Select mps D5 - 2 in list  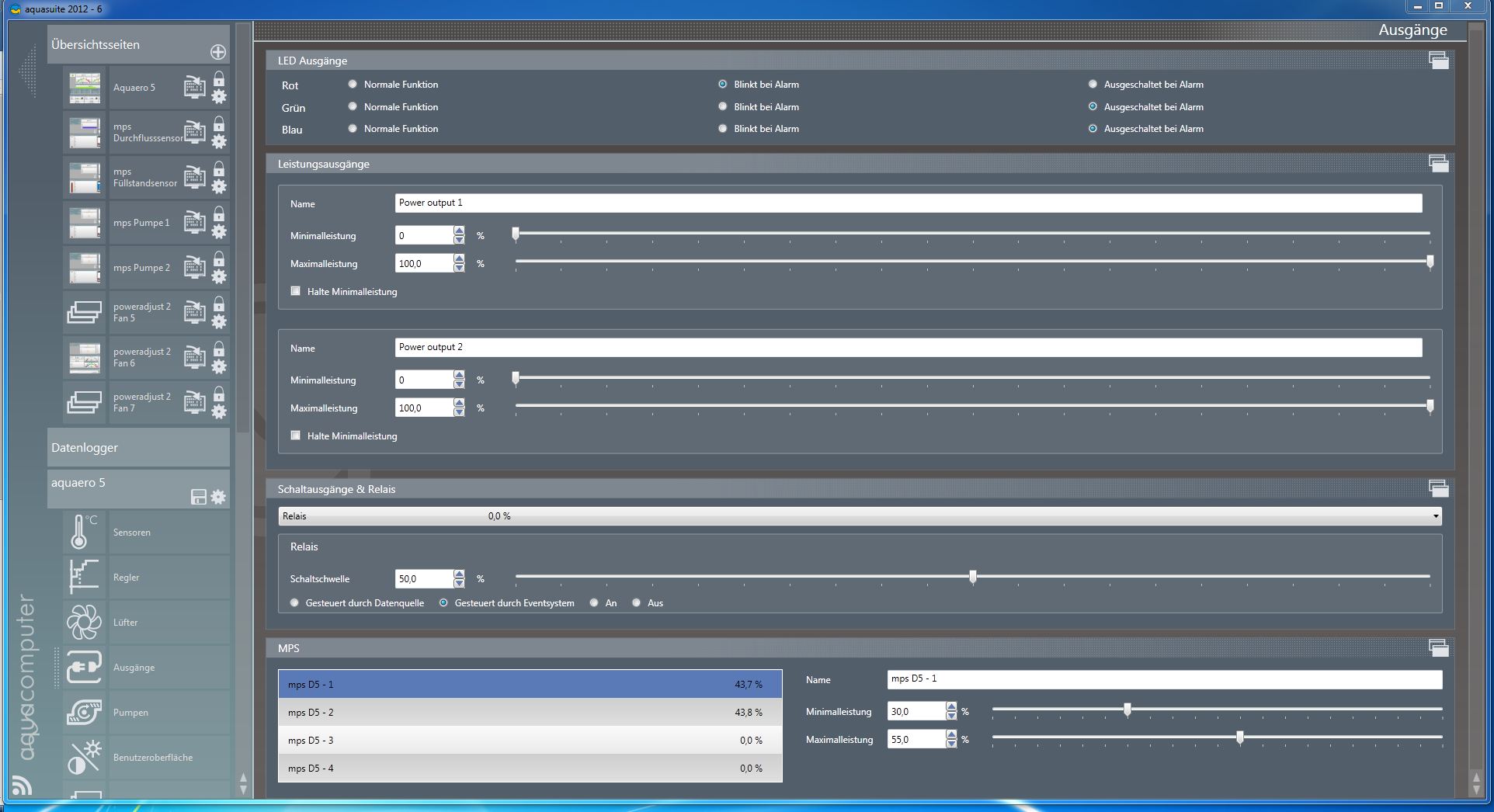[x=530, y=713]
